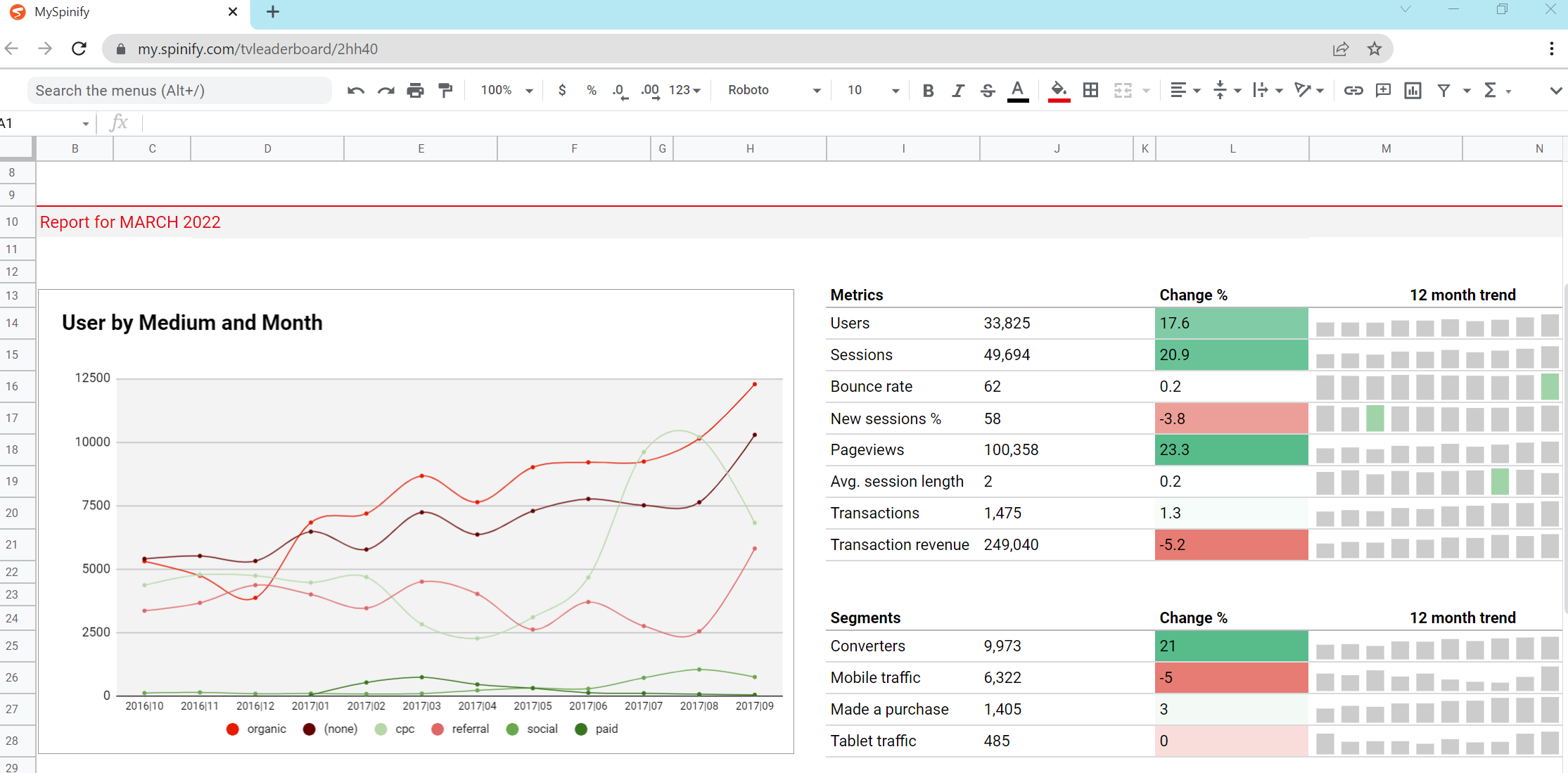Format as currency with dollar icon
This screenshot has height=773, width=1568.
[562, 90]
